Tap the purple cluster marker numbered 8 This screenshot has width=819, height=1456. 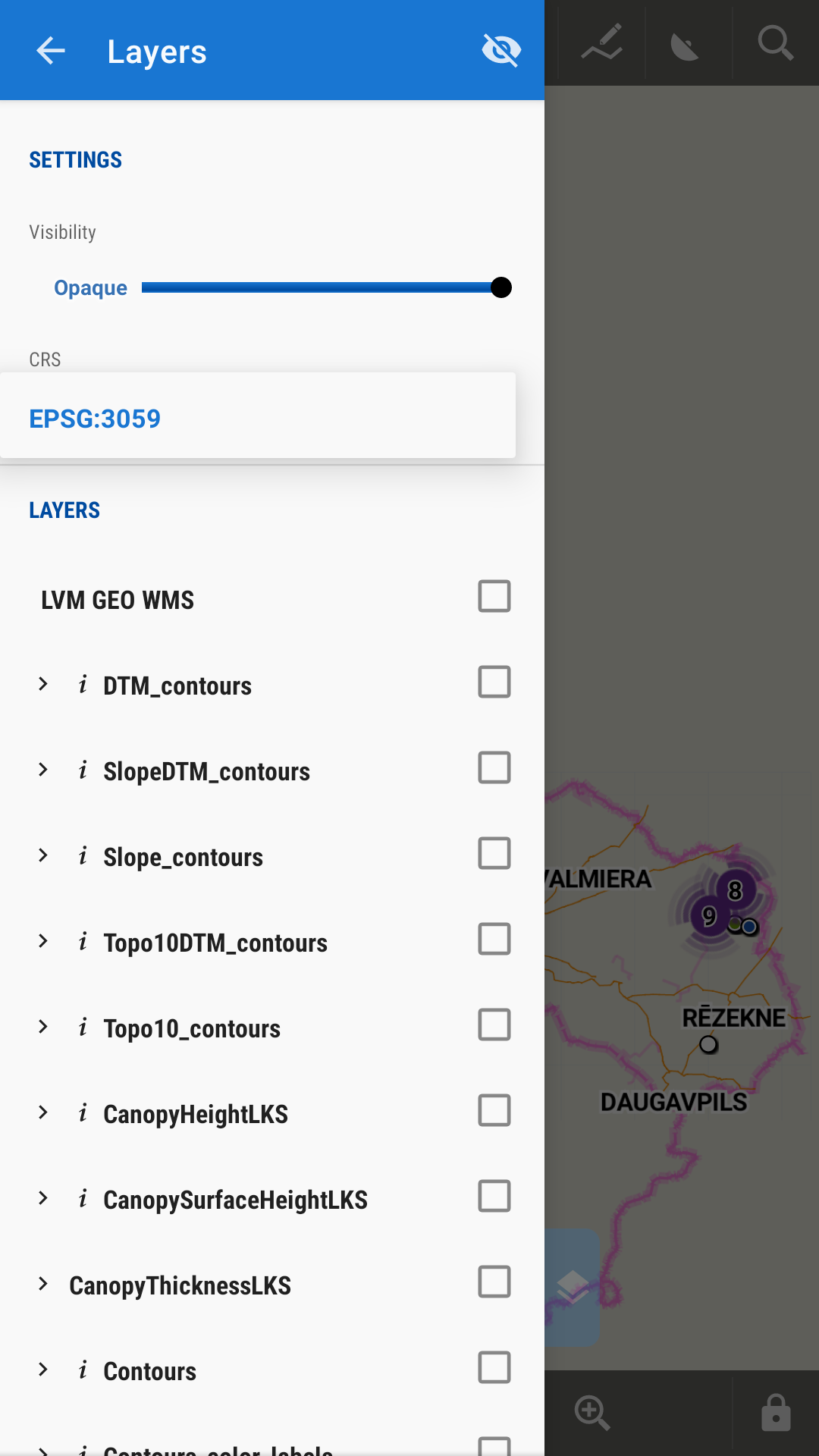pos(735,890)
